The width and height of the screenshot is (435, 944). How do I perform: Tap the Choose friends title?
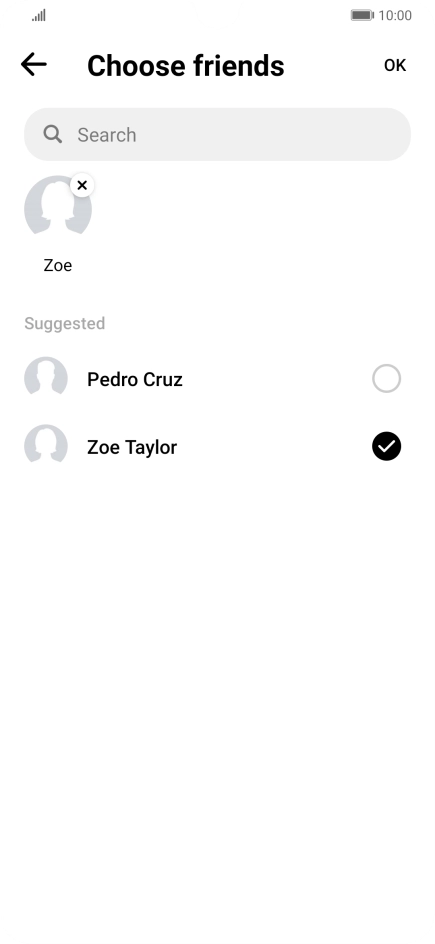pyautogui.click(x=185, y=66)
